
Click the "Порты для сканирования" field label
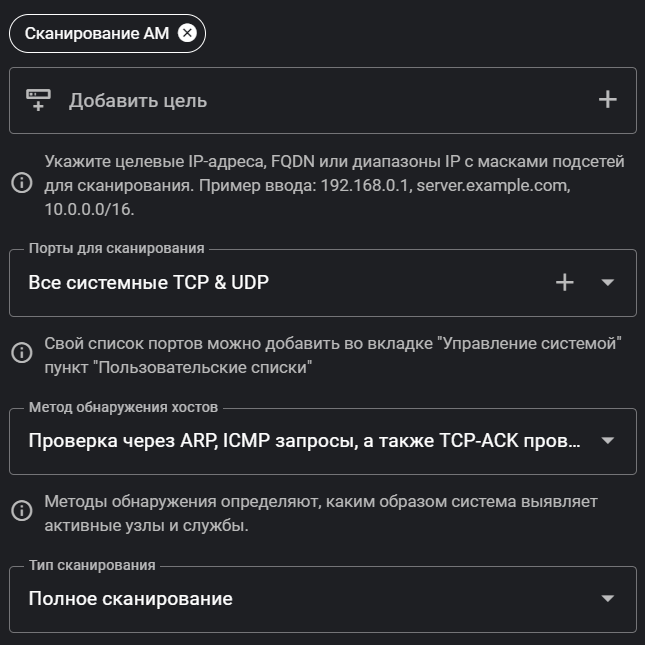coord(116,248)
